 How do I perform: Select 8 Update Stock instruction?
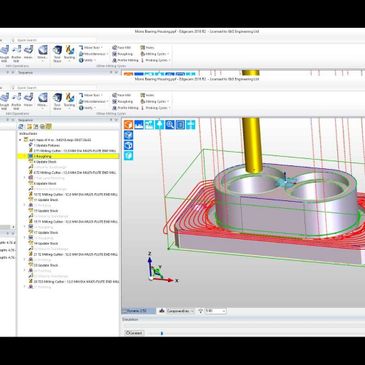tap(43, 183)
